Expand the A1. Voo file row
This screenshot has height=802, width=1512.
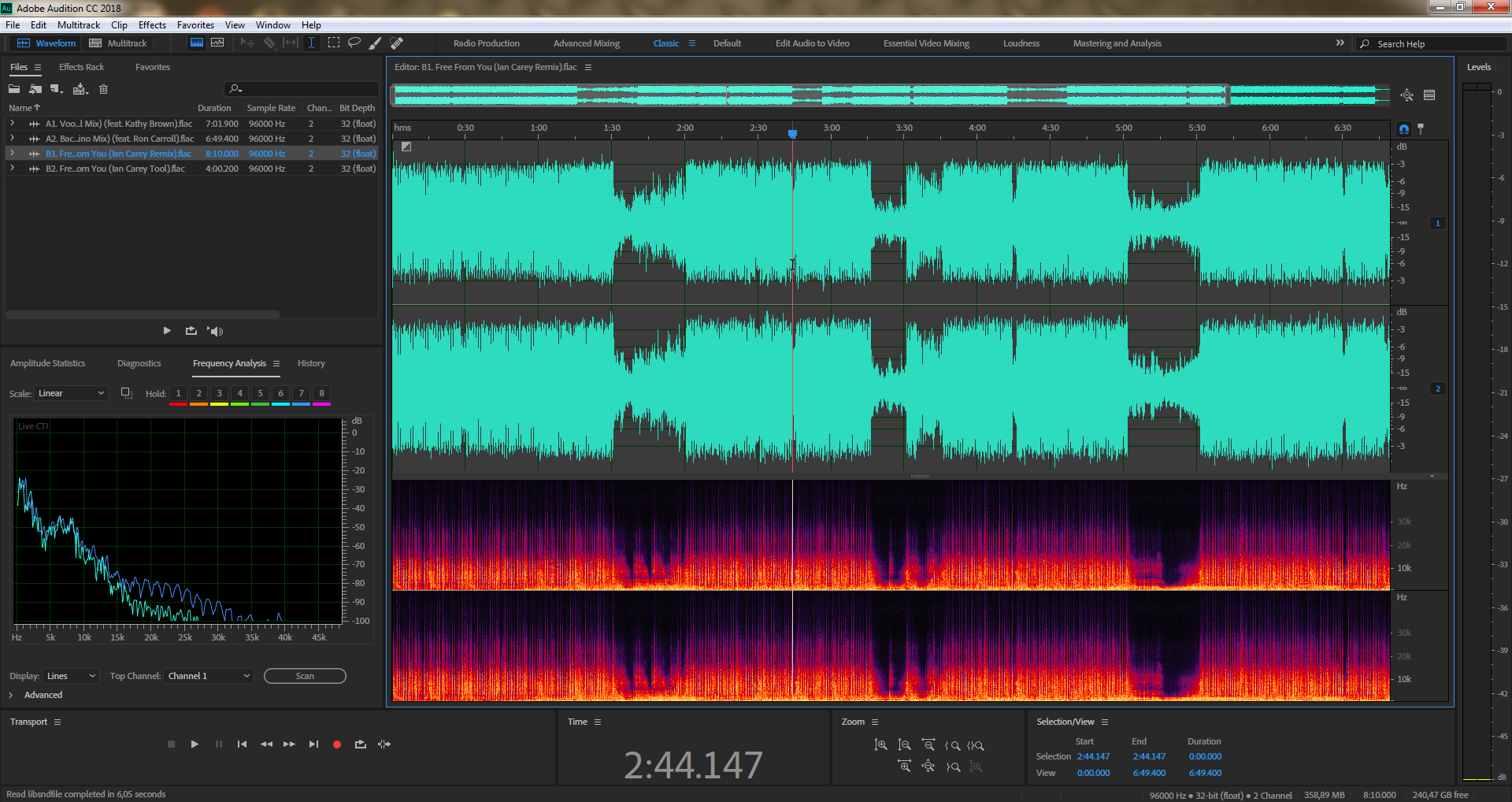click(x=12, y=123)
